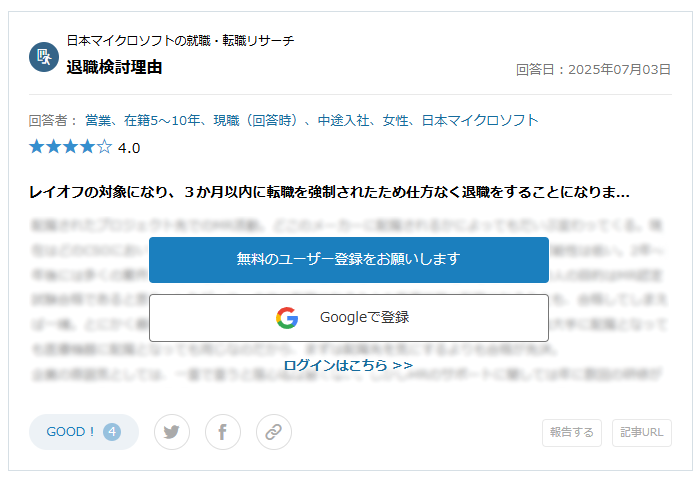
Task: Open 日本マイクロソフト link in respondent info
Action: 480,121
